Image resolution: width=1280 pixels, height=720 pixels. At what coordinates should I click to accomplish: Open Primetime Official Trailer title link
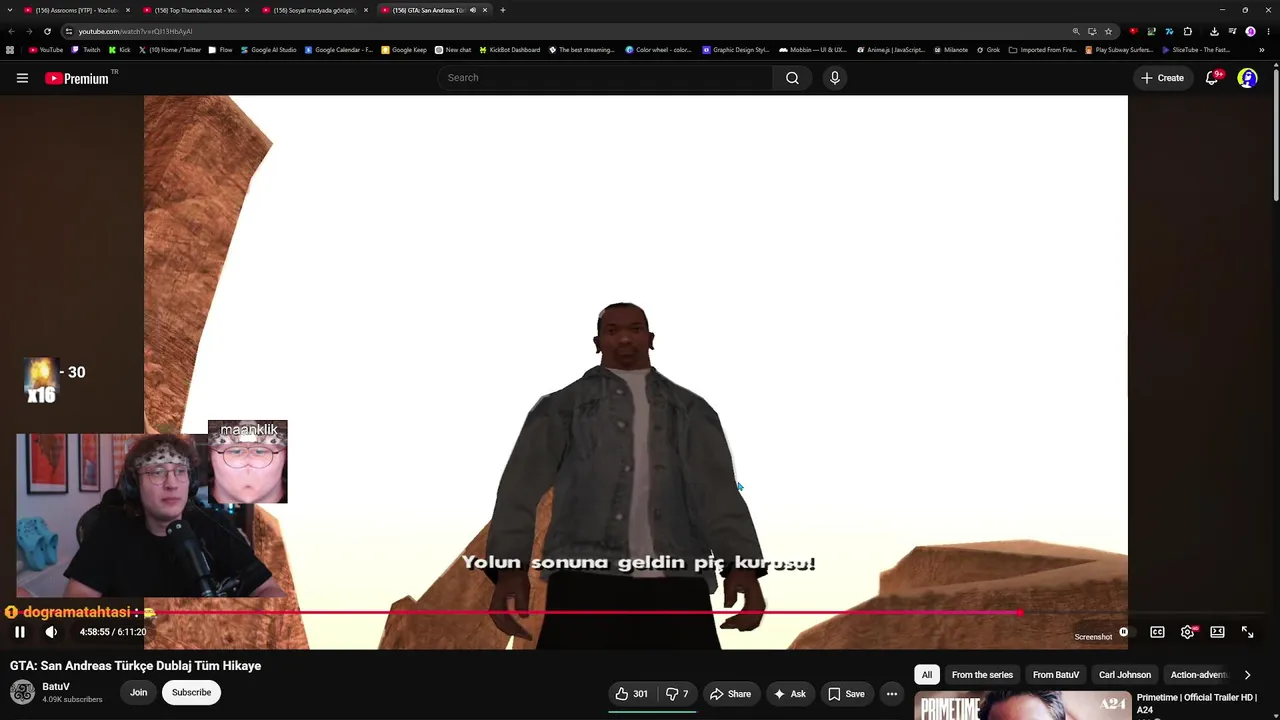tap(1196, 703)
